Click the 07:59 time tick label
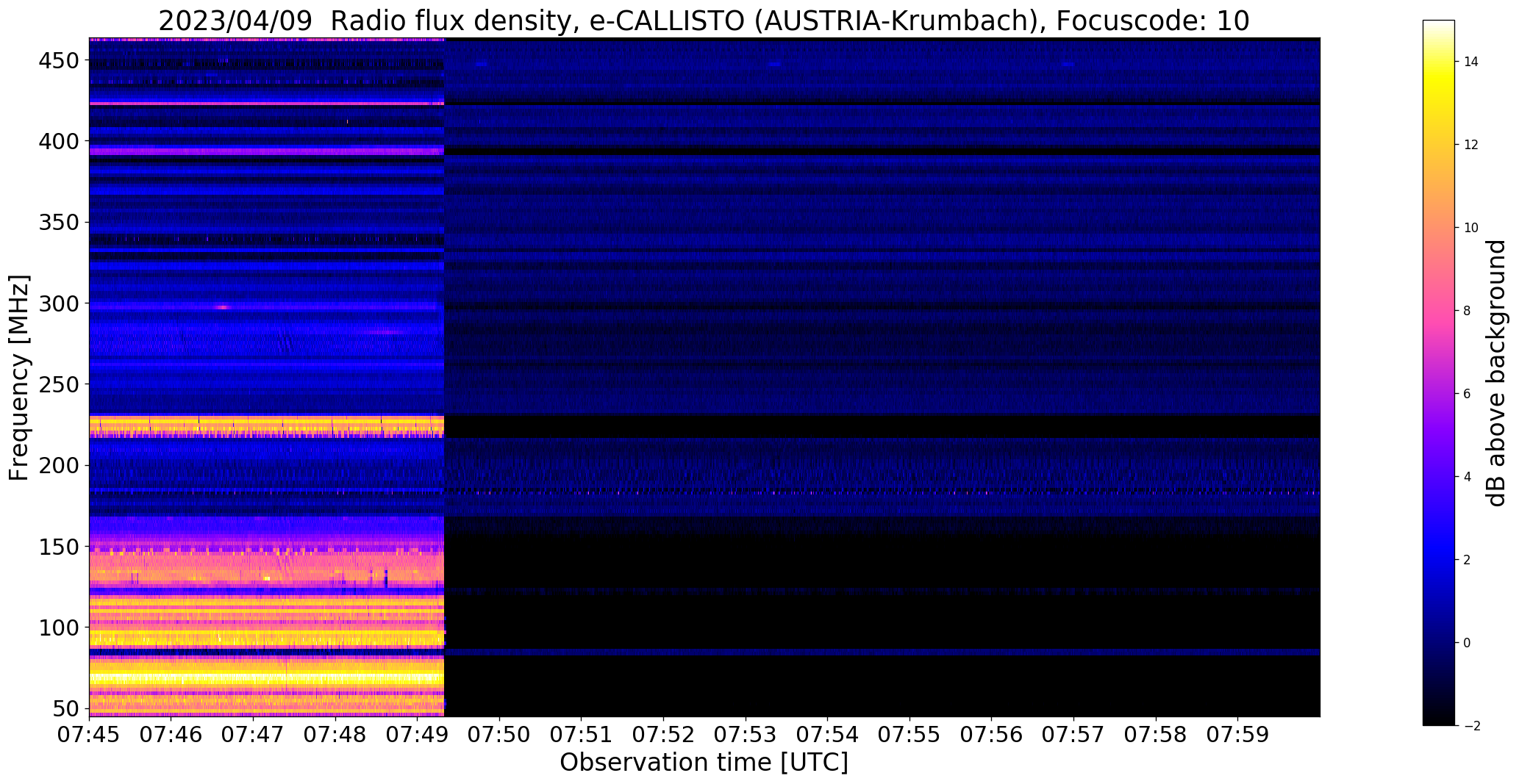This screenshot has height=784, width=1519. (x=1238, y=735)
